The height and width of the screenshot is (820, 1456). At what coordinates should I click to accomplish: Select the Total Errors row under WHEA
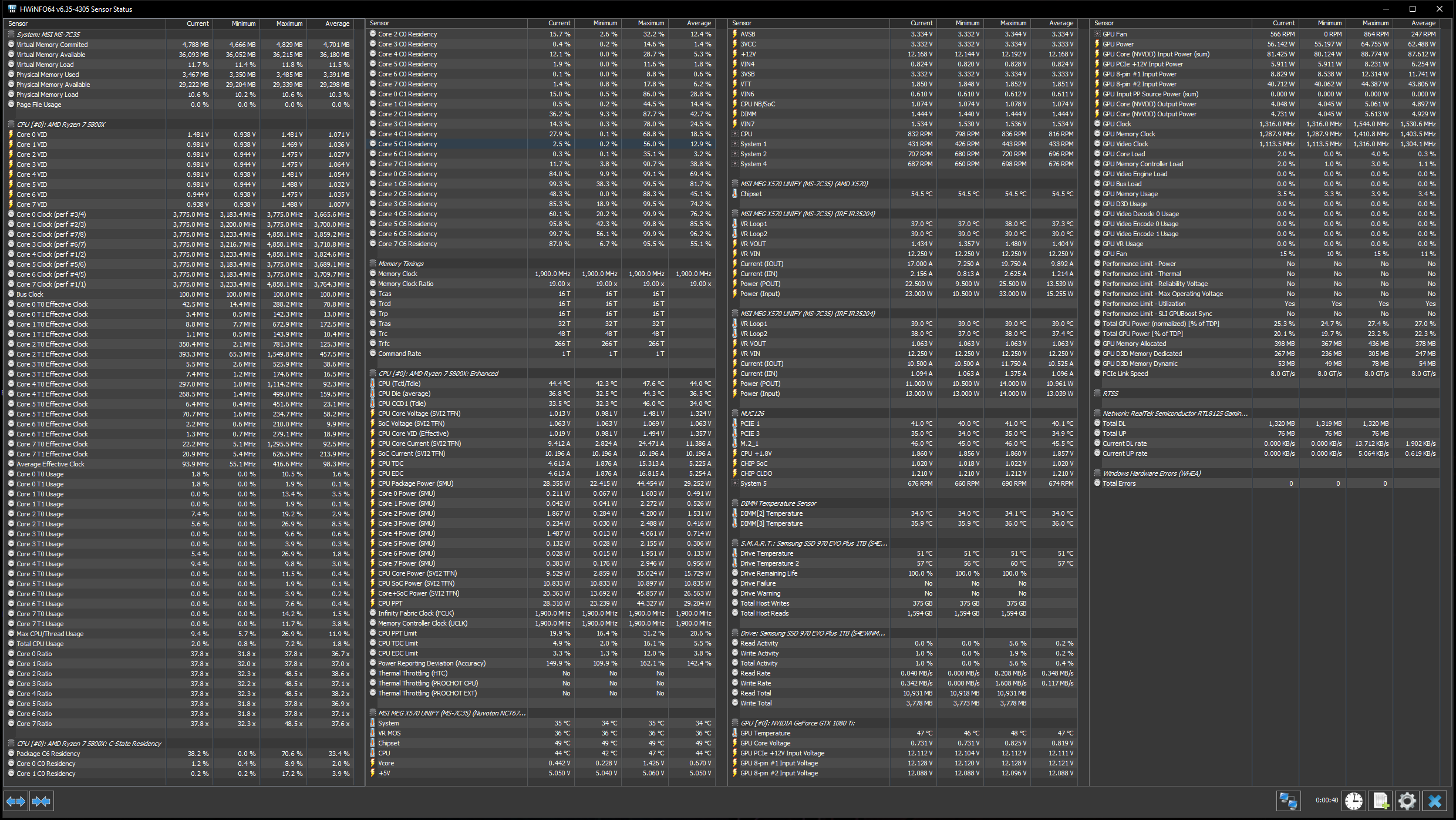tap(1118, 483)
